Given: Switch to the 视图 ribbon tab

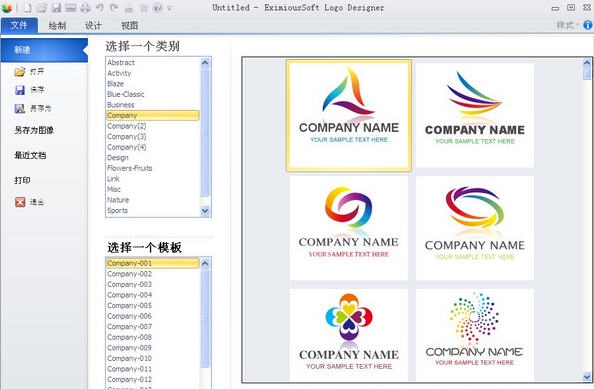Looking at the screenshot, I should click(x=129, y=25).
